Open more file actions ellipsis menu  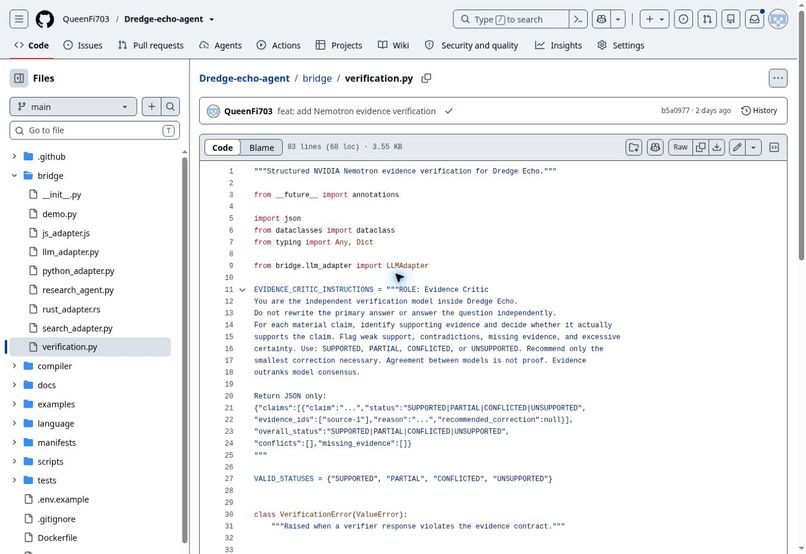pos(778,78)
